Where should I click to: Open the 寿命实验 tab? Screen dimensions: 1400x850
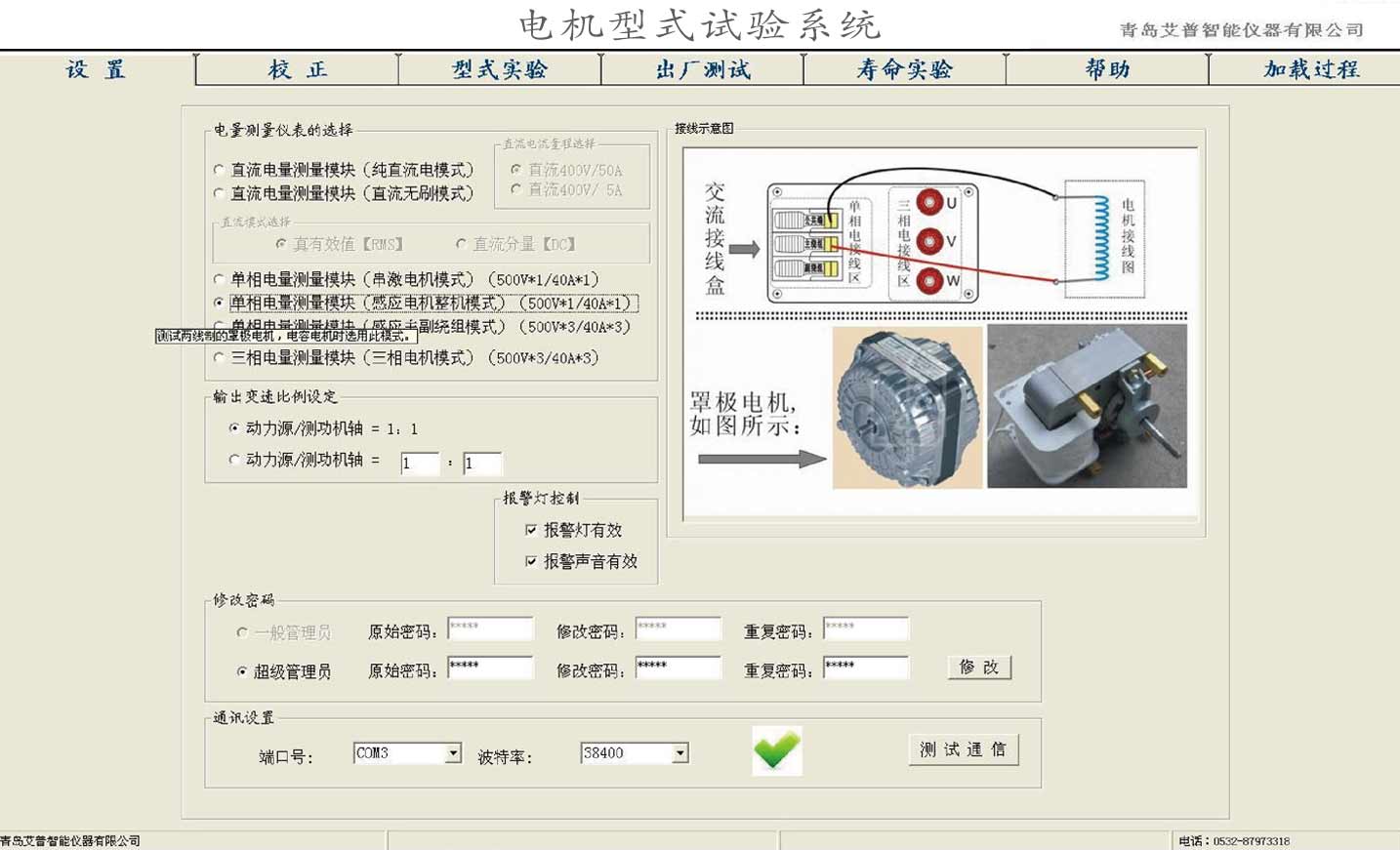pyautogui.click(x=903, y=69)
